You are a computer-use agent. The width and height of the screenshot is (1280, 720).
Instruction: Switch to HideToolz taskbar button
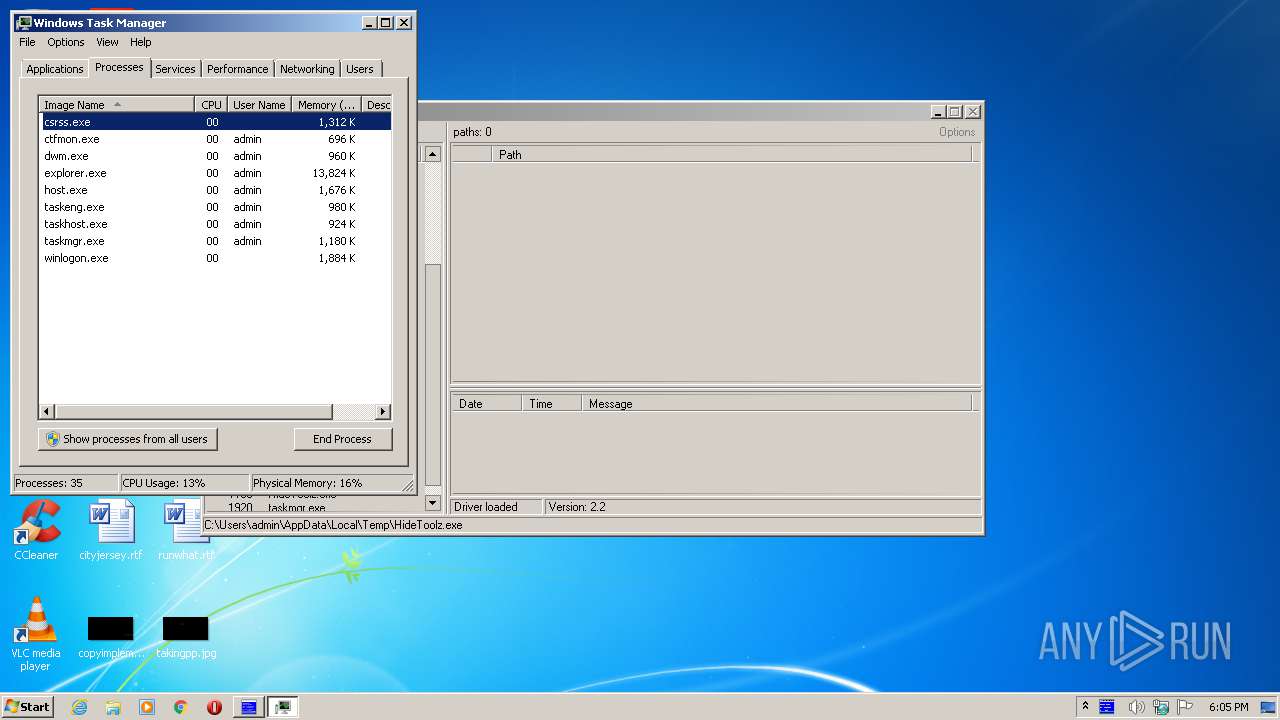pos(249,707)
